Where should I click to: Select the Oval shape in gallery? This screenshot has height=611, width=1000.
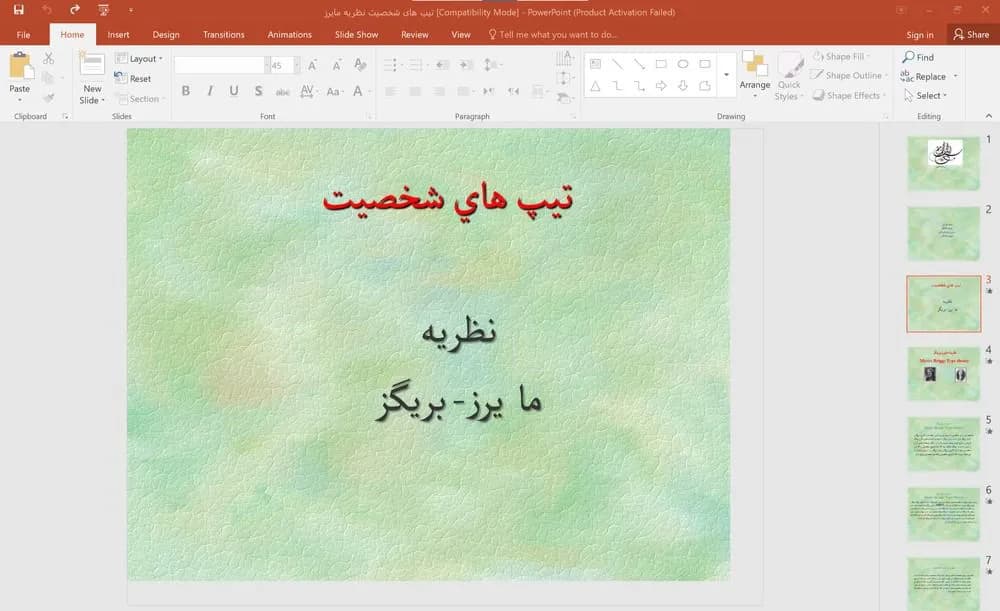(683, 64)
